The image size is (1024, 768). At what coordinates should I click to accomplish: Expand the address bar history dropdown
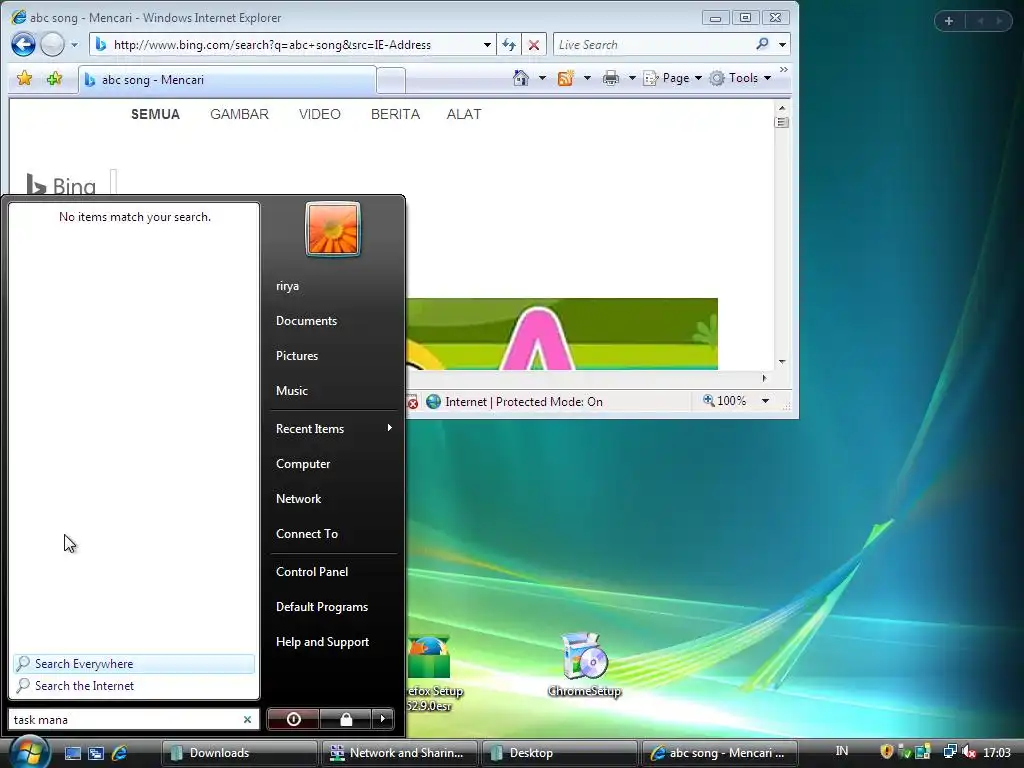(x=487, y=44)
